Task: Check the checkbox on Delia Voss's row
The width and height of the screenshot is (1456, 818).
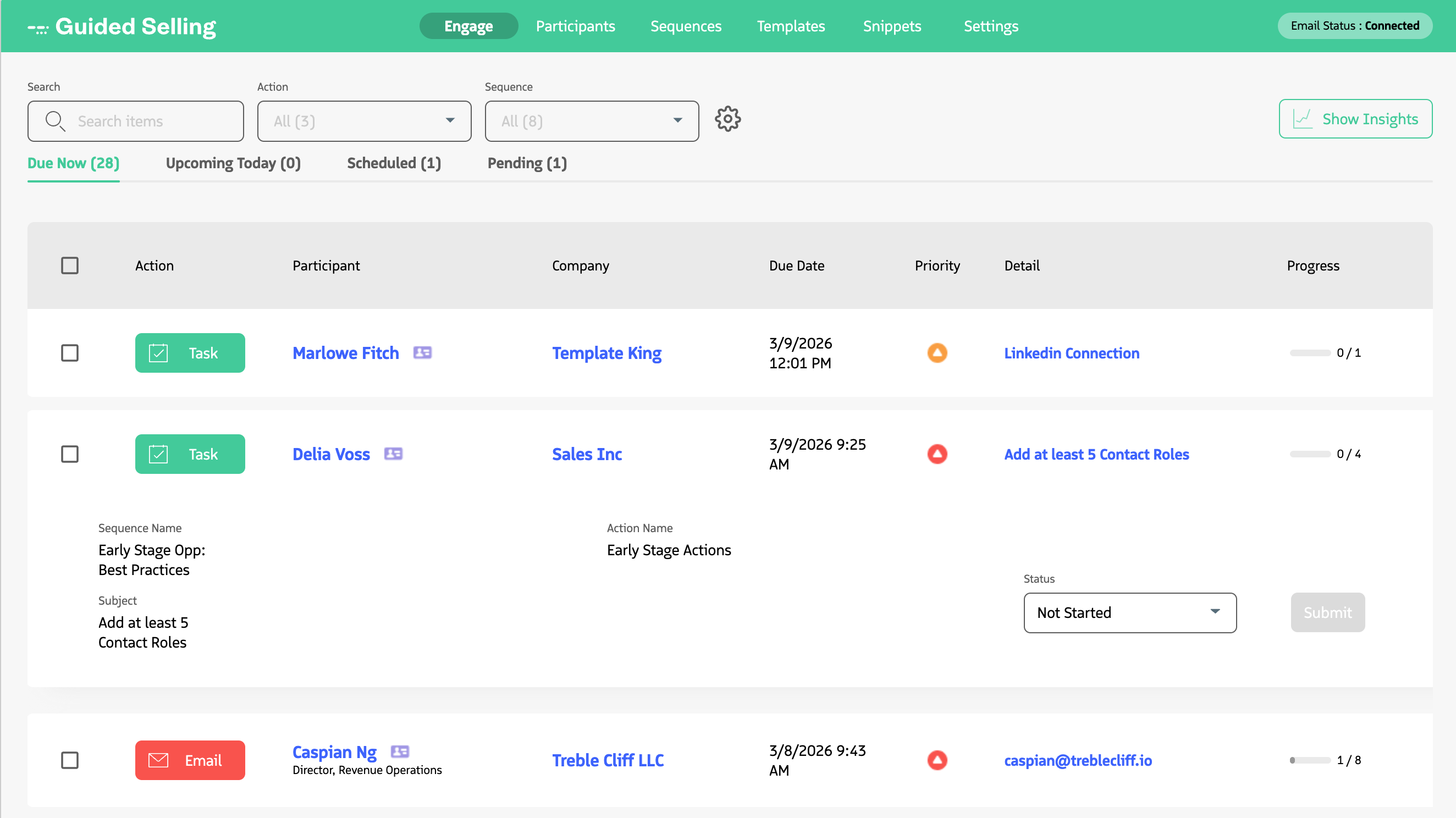Action: [69, 454]
